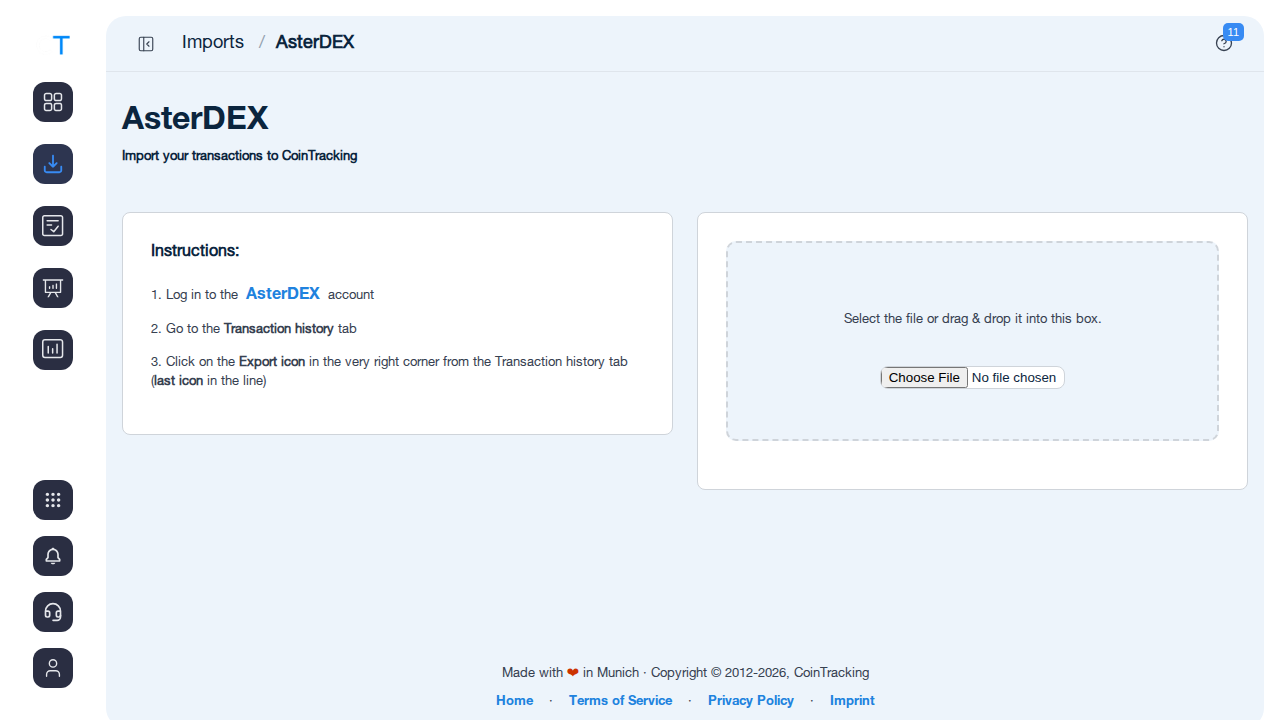Click the CoinTracking T logo
Viewport: 1280px width, 720px height.
tap(61, 45)
